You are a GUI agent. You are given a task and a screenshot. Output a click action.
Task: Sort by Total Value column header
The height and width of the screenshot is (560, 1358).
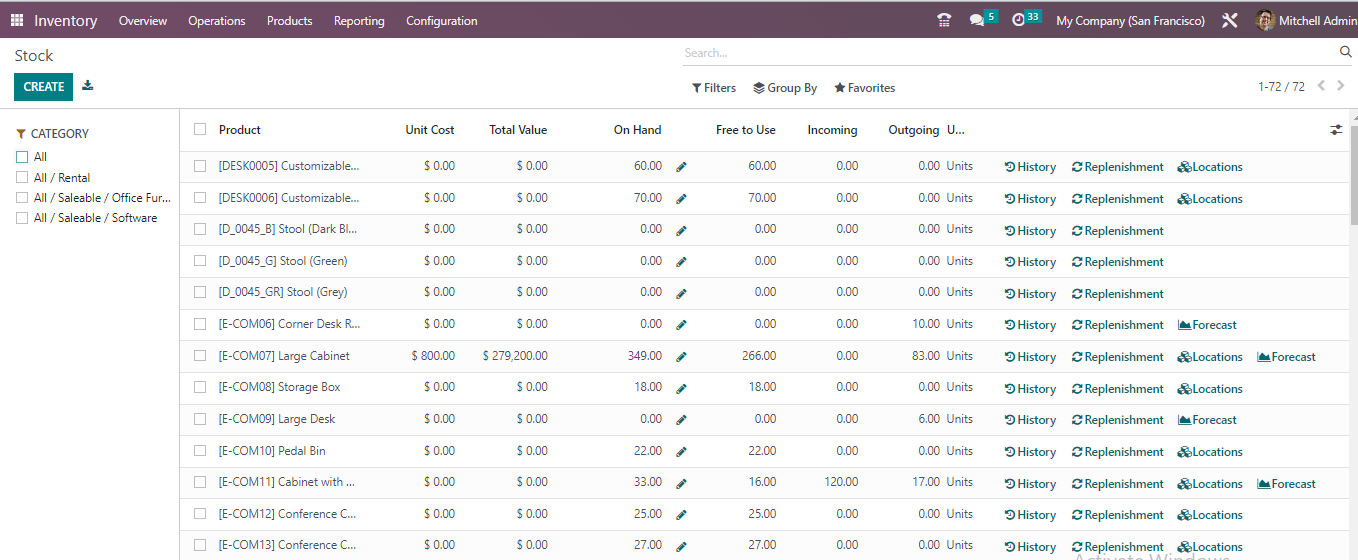[x=518, y=130]
